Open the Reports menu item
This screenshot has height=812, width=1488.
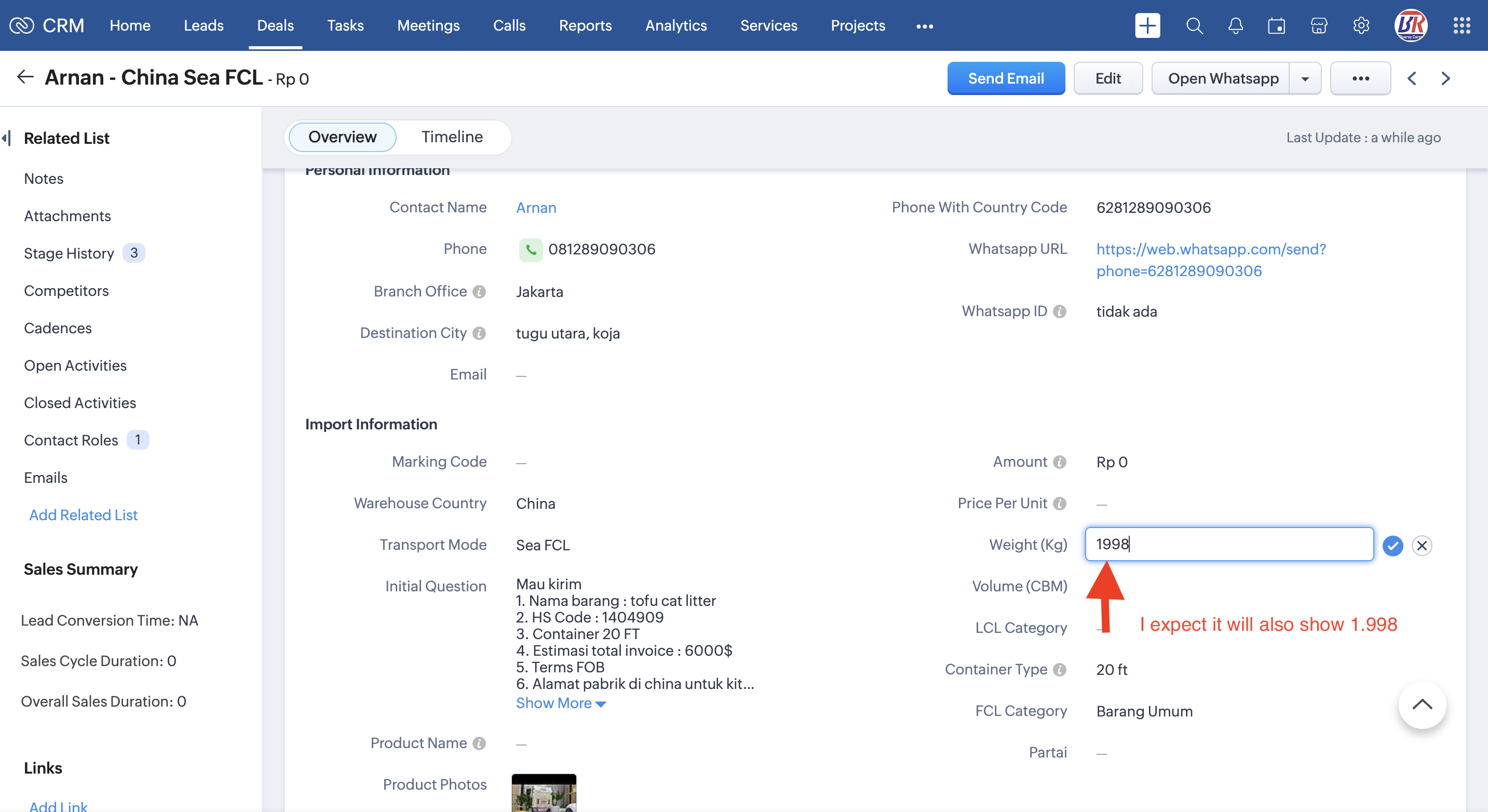(x=585, y=25)
